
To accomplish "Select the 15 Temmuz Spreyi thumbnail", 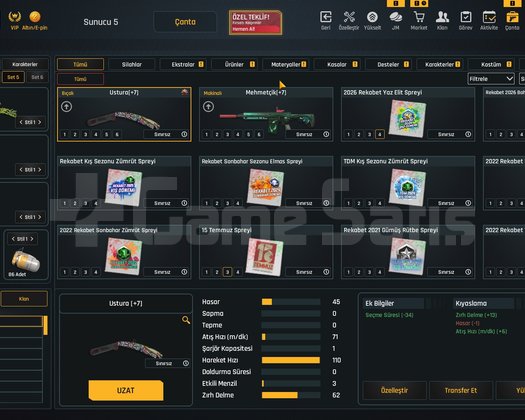I will pos(265,257).
